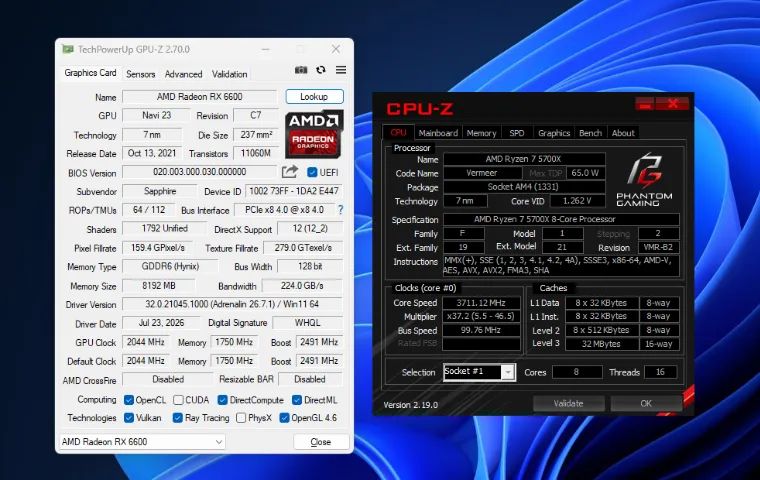This screenshot has width=760, height=480.
Task: Close the CPU-Z window with red X
Action: [x=672, y=104]
